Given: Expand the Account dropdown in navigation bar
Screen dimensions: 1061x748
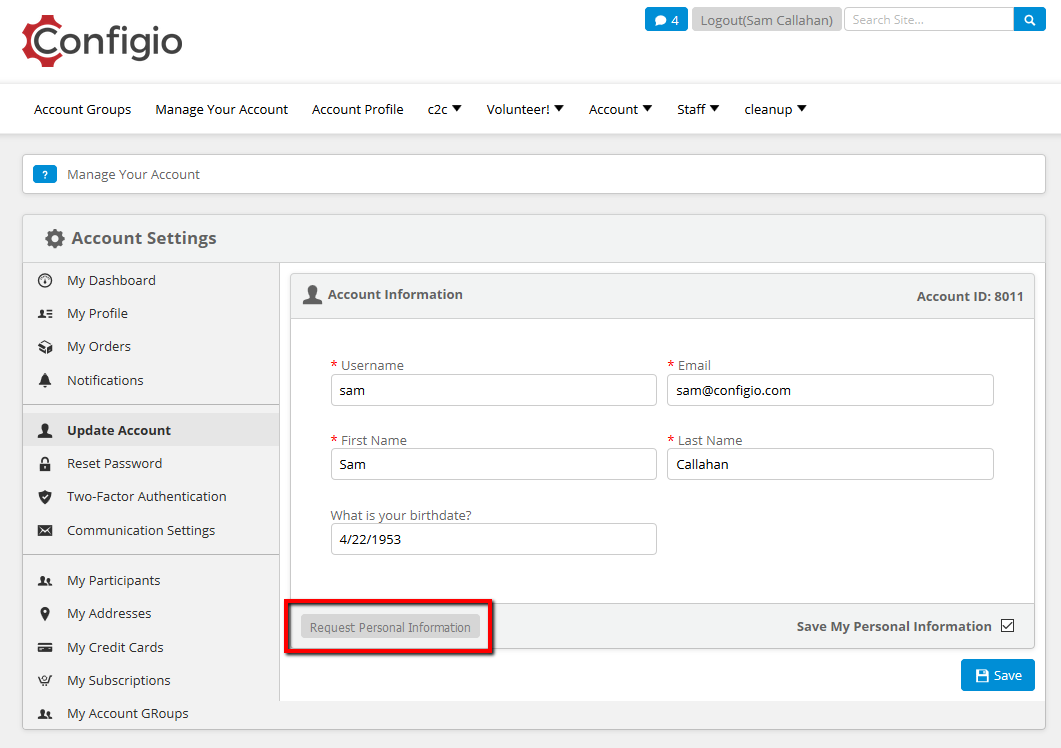Looking at the screenshot, I should [x=620, y=109].
